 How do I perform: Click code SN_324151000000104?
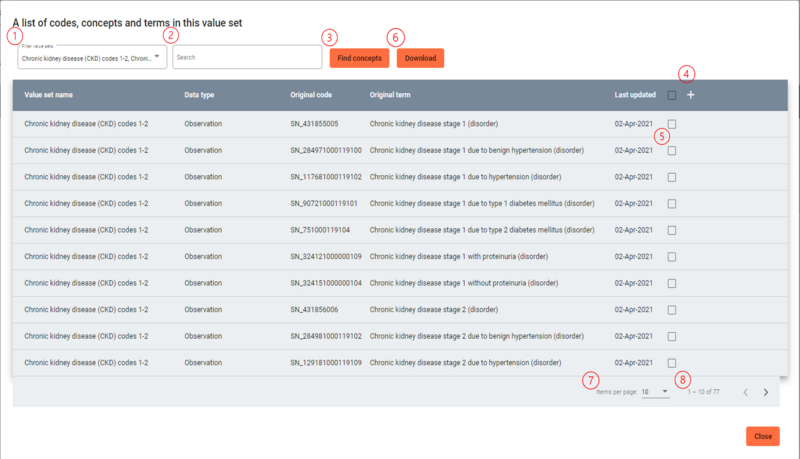pos(326,283)
